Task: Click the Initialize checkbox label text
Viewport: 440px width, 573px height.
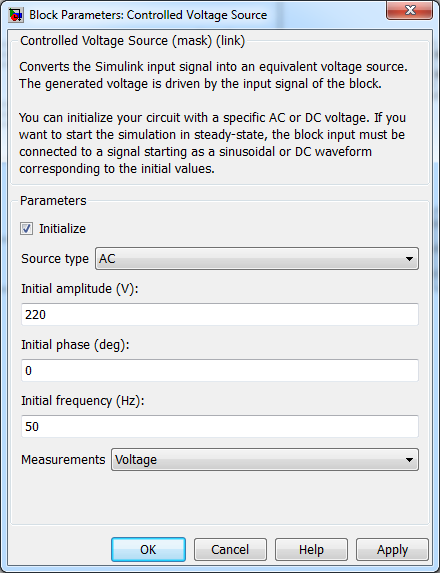Action: [x=62, y=229]
